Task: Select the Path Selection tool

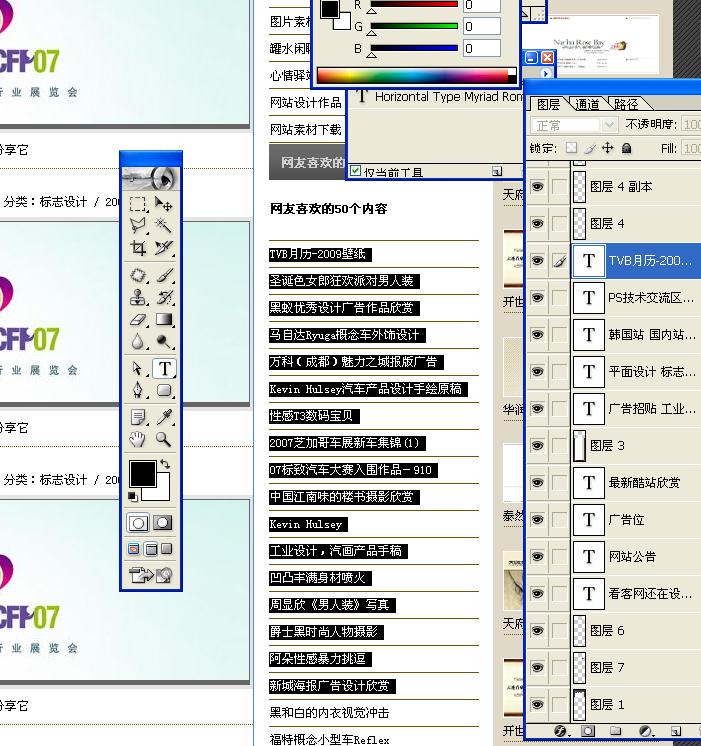Action: click(138, 368)
